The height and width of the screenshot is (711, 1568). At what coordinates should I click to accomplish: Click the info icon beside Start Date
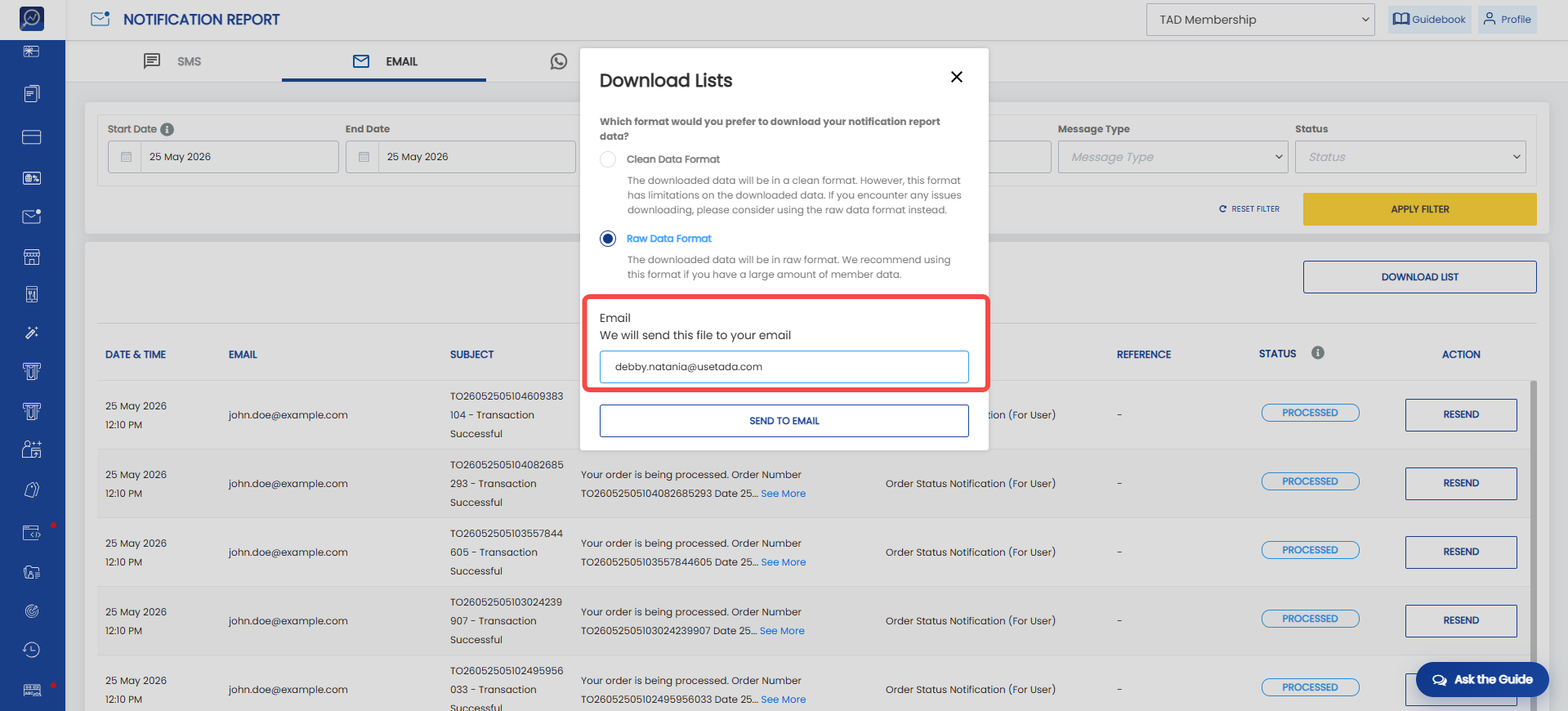click(x=168, y=129)
